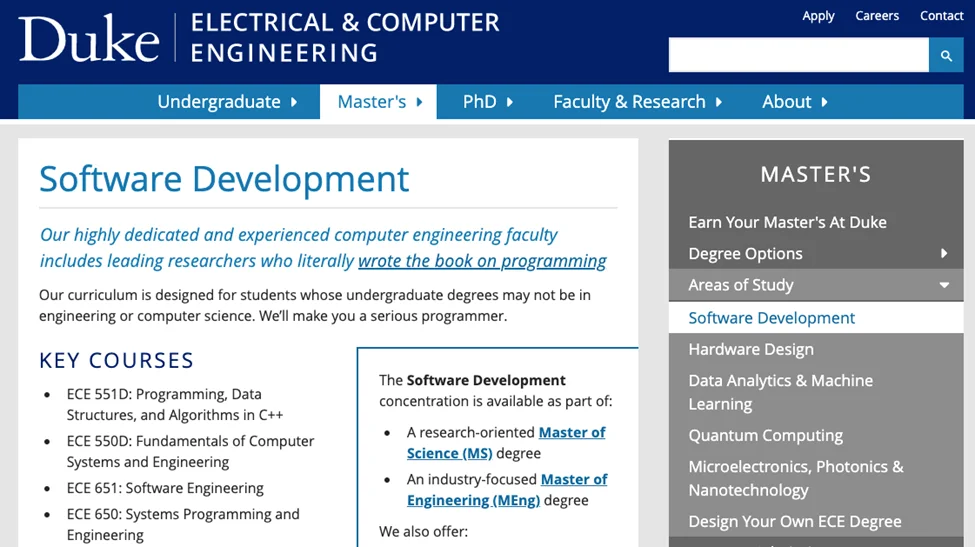Open the Apply link
The width and height of the screenshot is (975, 547).
tap(818, 16)
